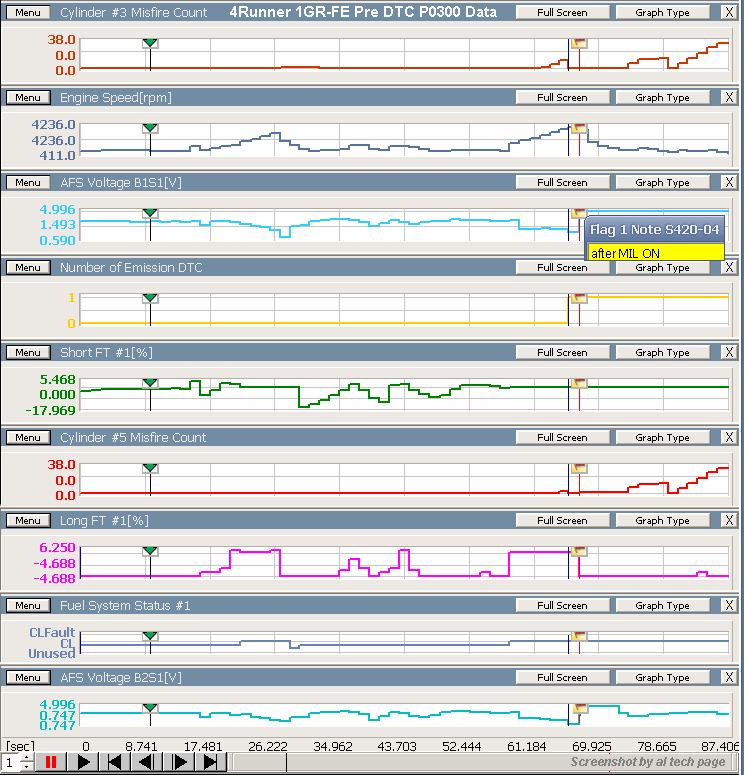Step forward one frame
Viewport: 744px width, 775px height.
[x=180, y=763]
